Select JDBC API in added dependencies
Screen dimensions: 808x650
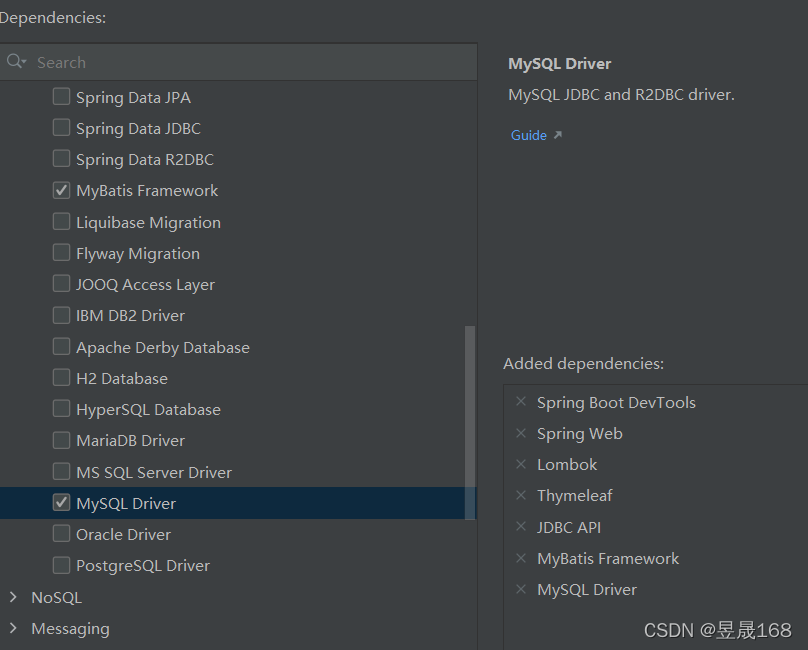(x=569, y=527)
